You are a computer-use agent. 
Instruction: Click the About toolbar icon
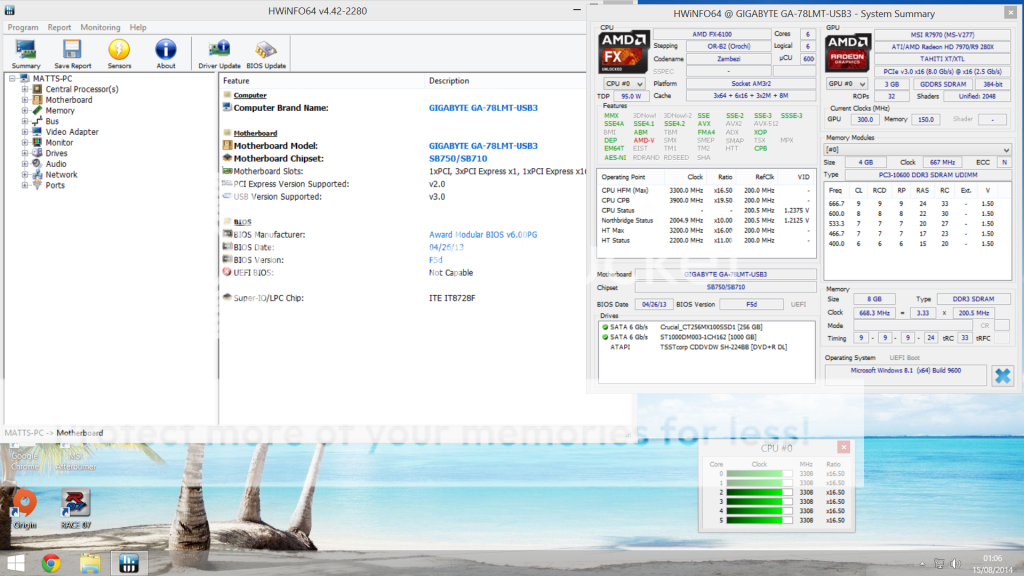point(166,54)
